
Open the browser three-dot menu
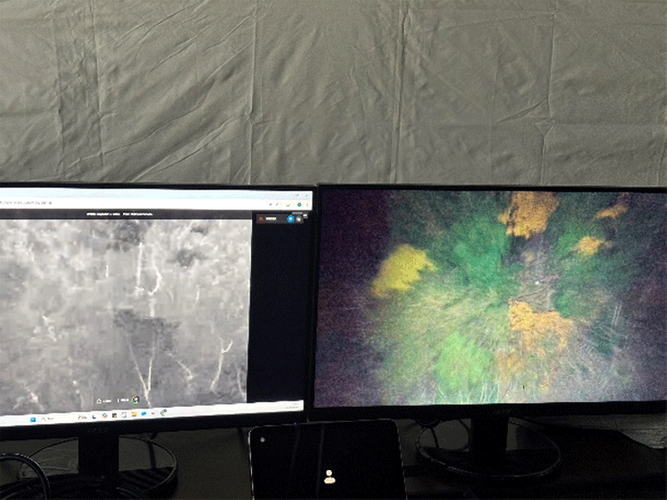tap(307, 205)
